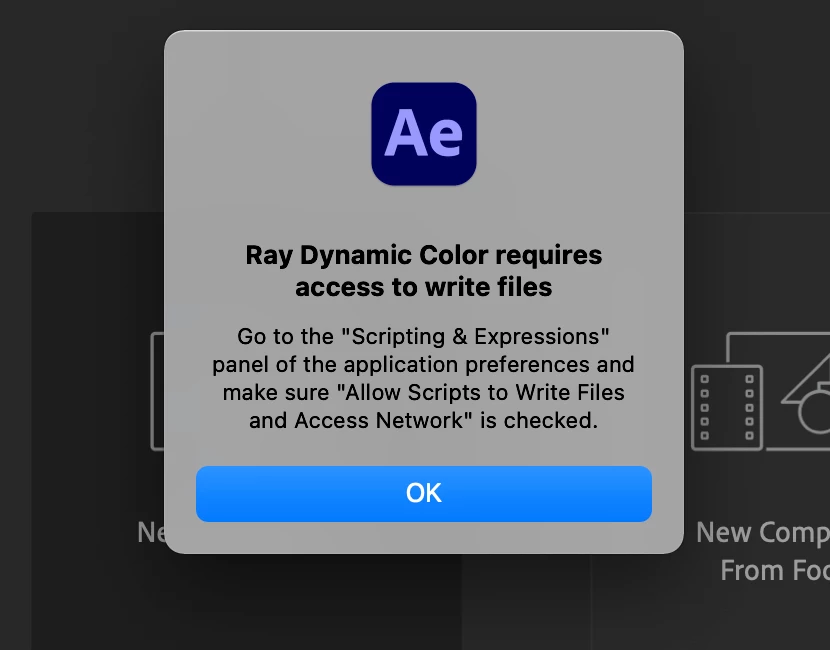Click the OK button in the dialog

[x=423, y=493]
